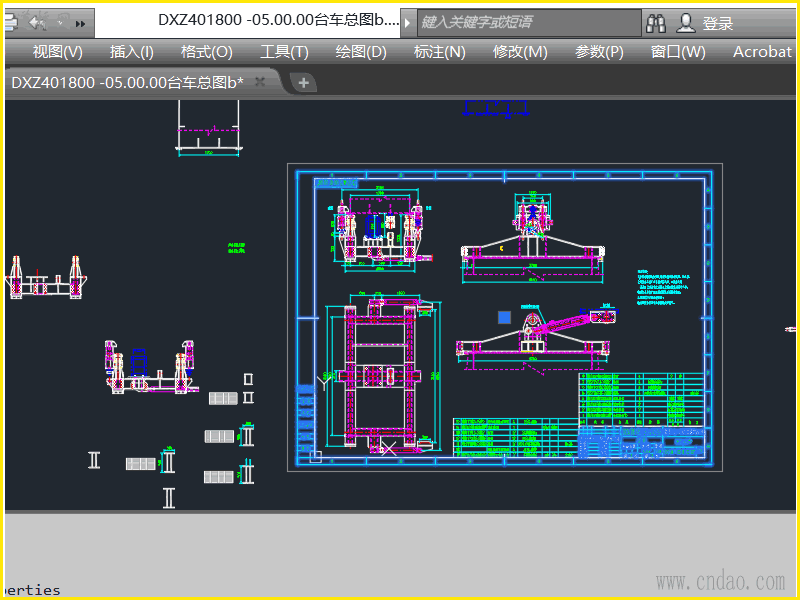The image size is (800, 600).
Task: Open a new drawing tab with plus icon
Action: pos(303,83)
